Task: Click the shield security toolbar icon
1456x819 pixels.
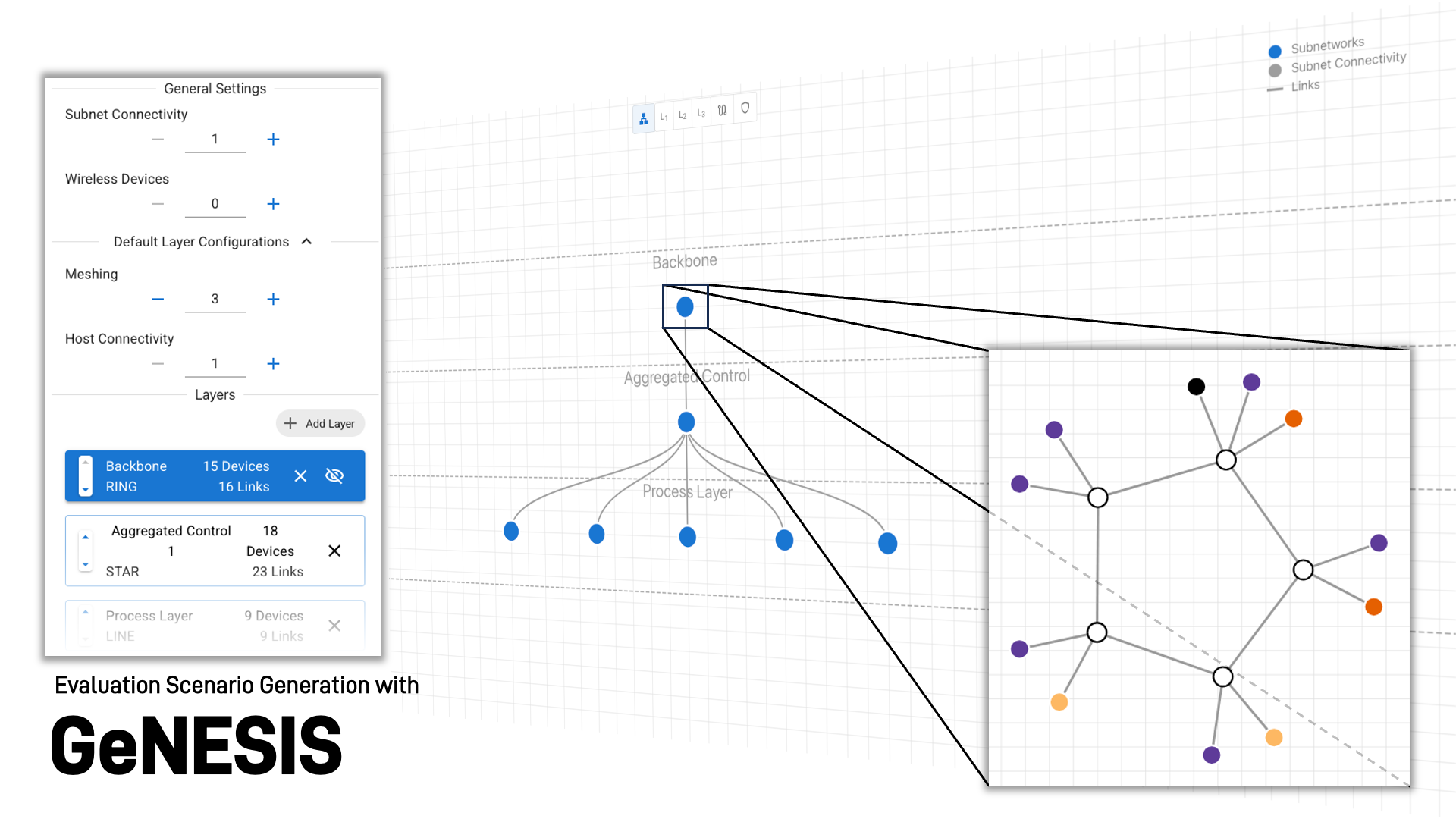Action: pos(745,108)
